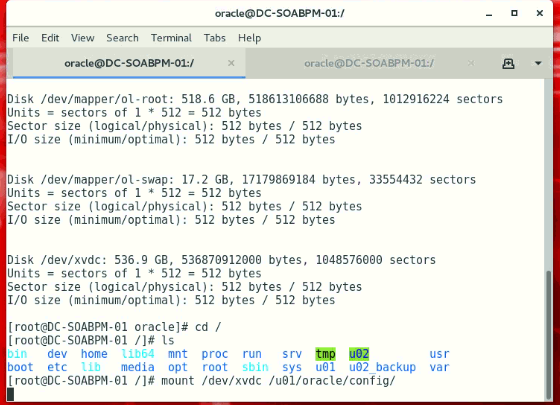Open the View menu

click(x=82, y=38)
